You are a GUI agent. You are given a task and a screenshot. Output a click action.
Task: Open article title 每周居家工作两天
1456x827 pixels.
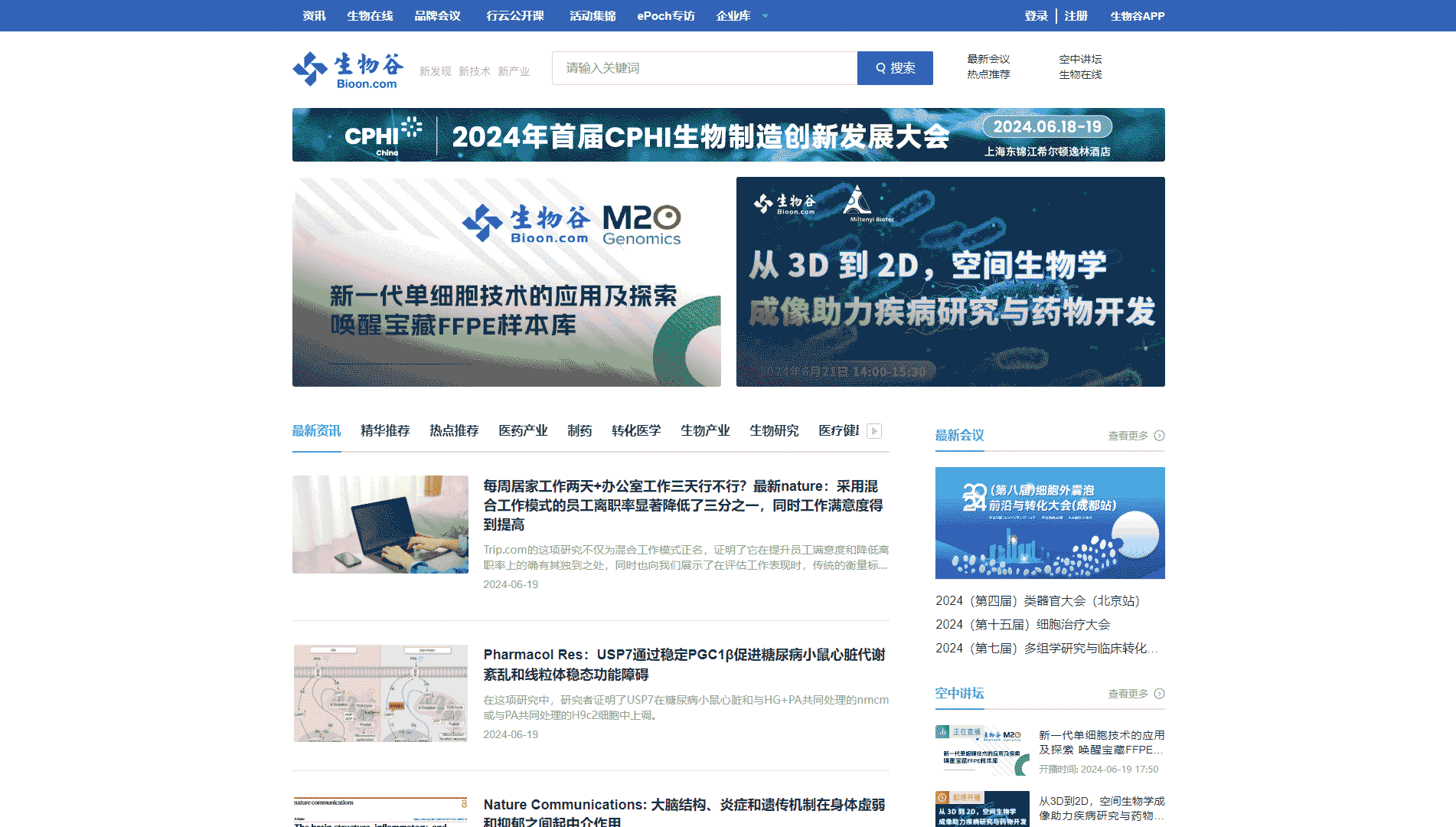tap(683, 505)
